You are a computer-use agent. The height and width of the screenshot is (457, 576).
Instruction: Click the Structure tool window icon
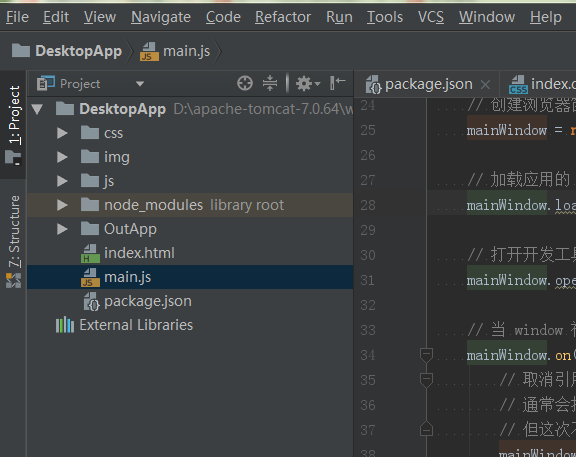[x=14, y=281]
